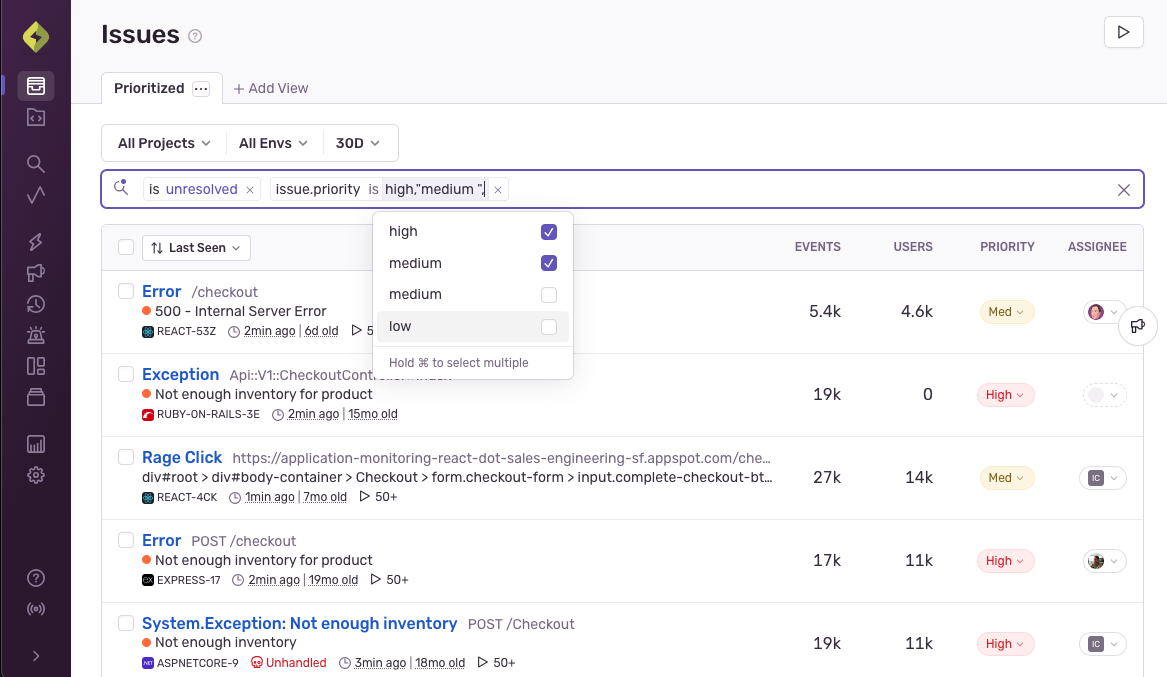Uncheck the 'high' priority option
The image size is (1167, 677).
coord(549,232)
